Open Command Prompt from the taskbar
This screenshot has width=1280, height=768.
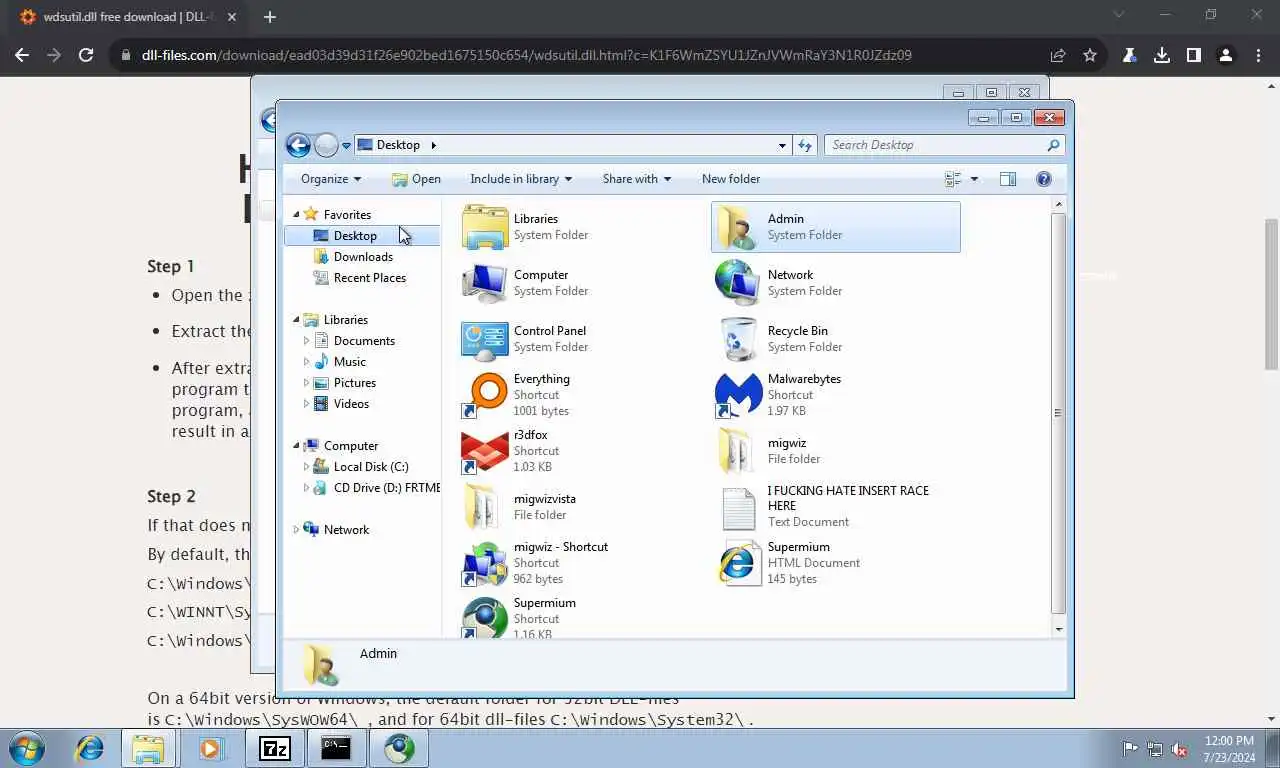336,748
